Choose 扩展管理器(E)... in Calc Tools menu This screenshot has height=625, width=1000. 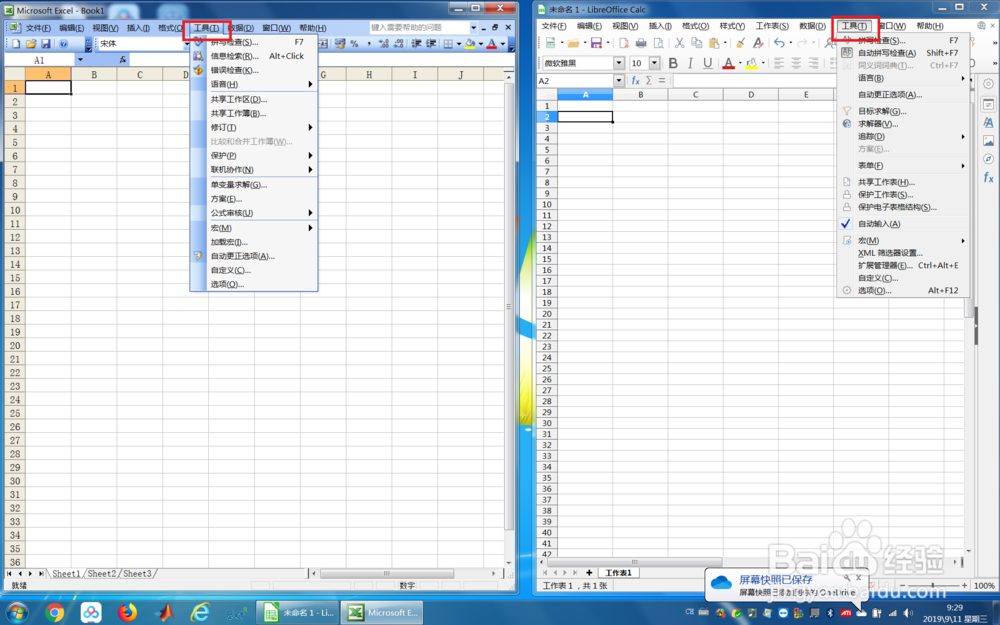point(903,265)
